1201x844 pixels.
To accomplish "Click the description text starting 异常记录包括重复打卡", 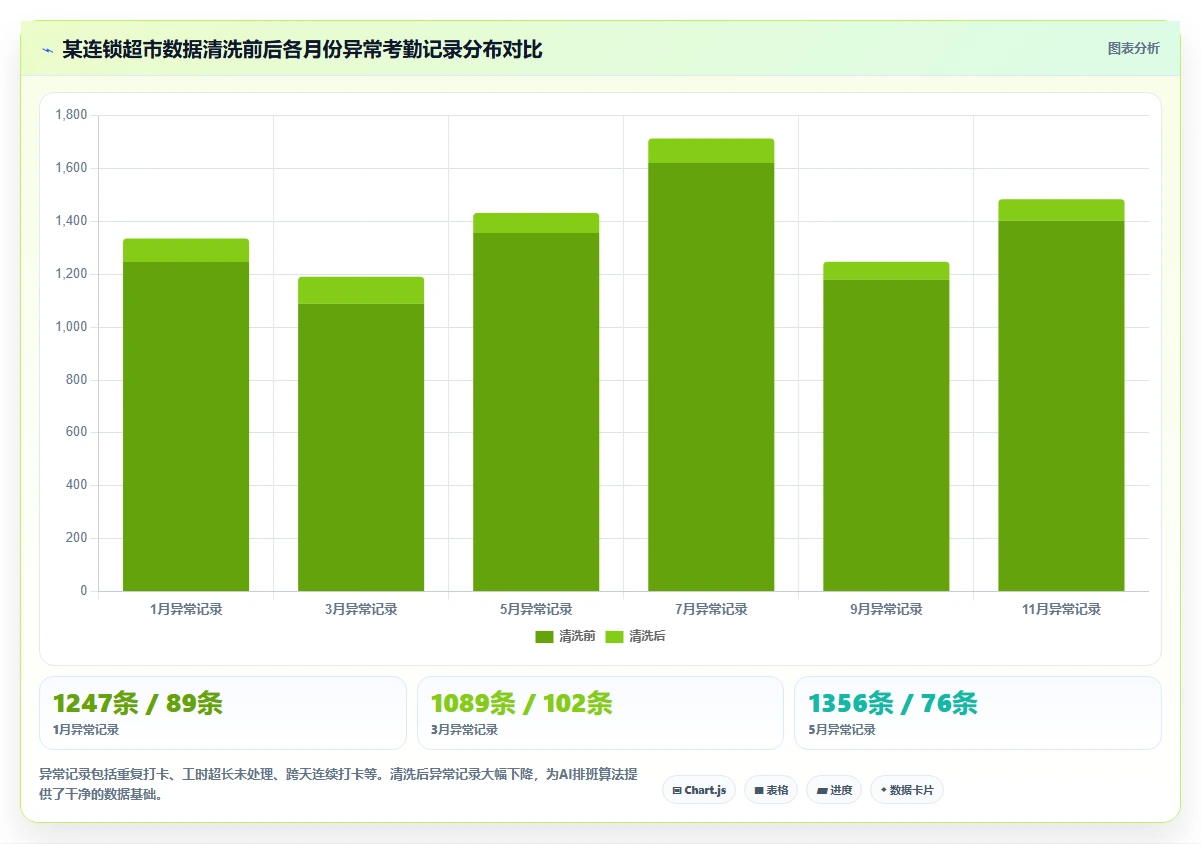I will click(338, 784).
